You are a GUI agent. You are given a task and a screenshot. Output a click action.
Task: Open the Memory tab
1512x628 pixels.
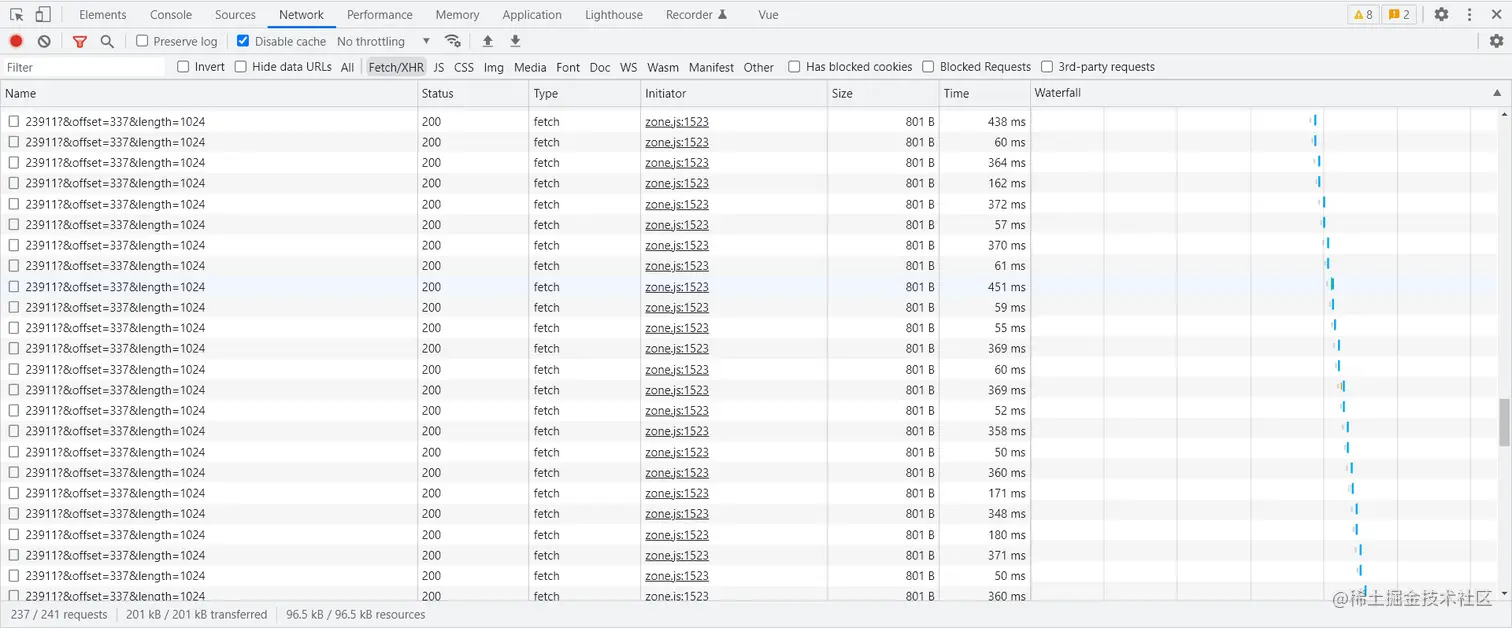(x=457, y=15)
